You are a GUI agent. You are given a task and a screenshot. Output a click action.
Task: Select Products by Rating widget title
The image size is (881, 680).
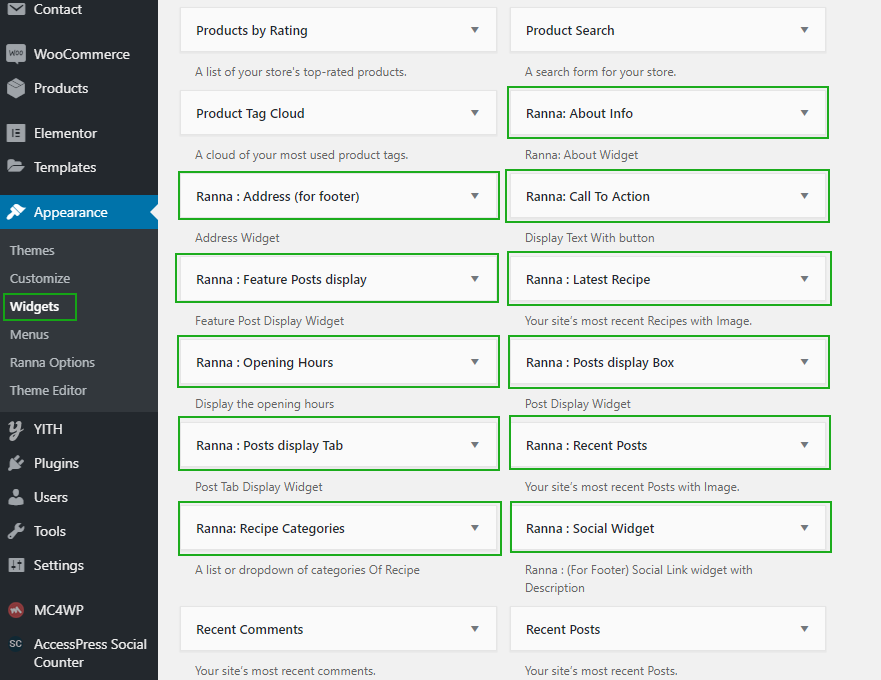[252, 30]
